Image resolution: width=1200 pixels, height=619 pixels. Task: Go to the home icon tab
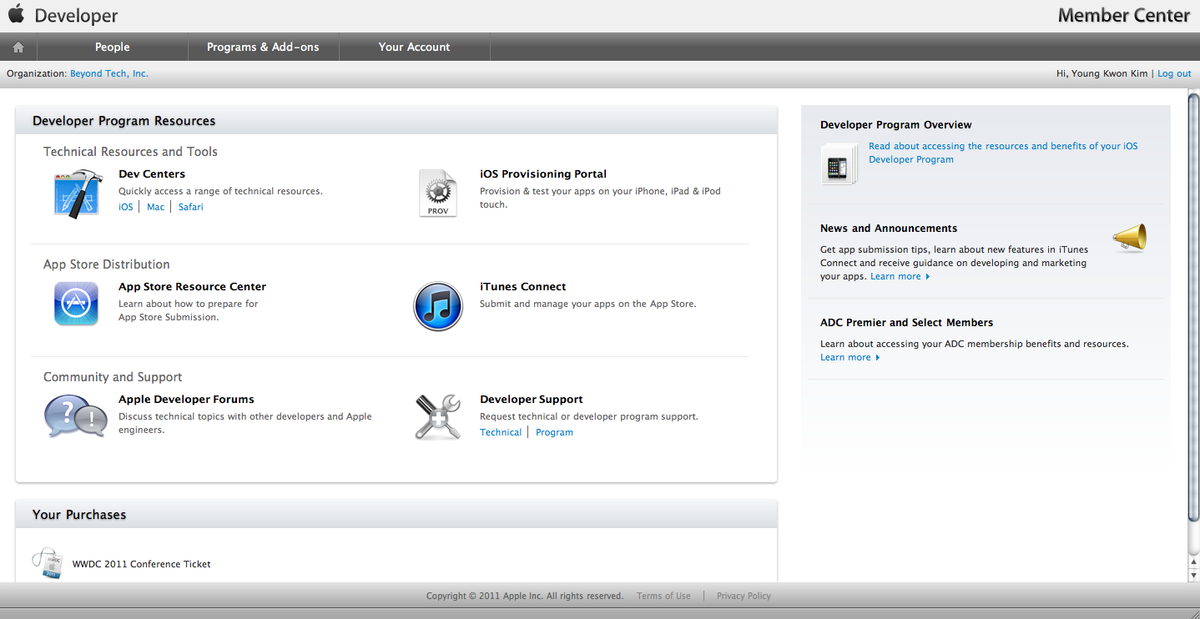[18, 47]
